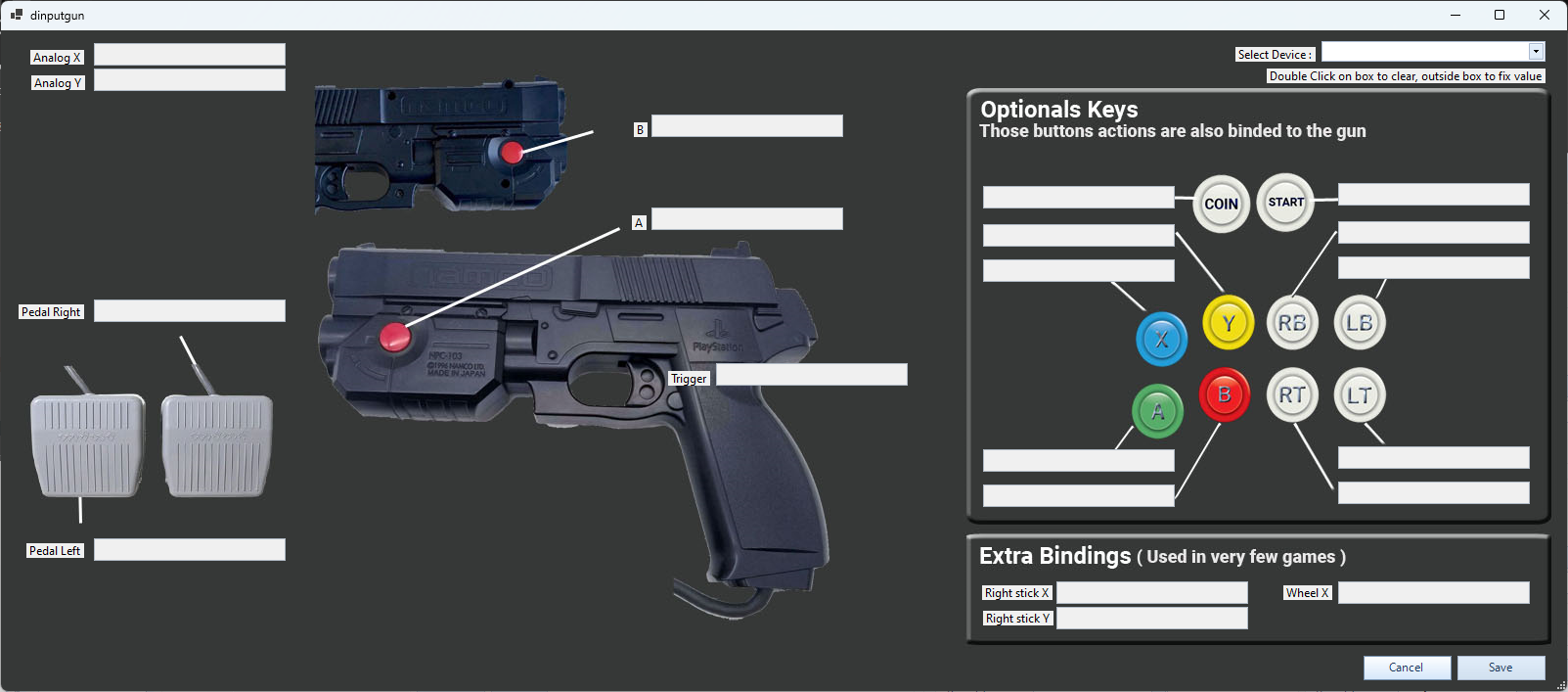This screenshot has width=1568, height=692.
Task: Click the RT button icon
Action: (x=1292, y=395)
